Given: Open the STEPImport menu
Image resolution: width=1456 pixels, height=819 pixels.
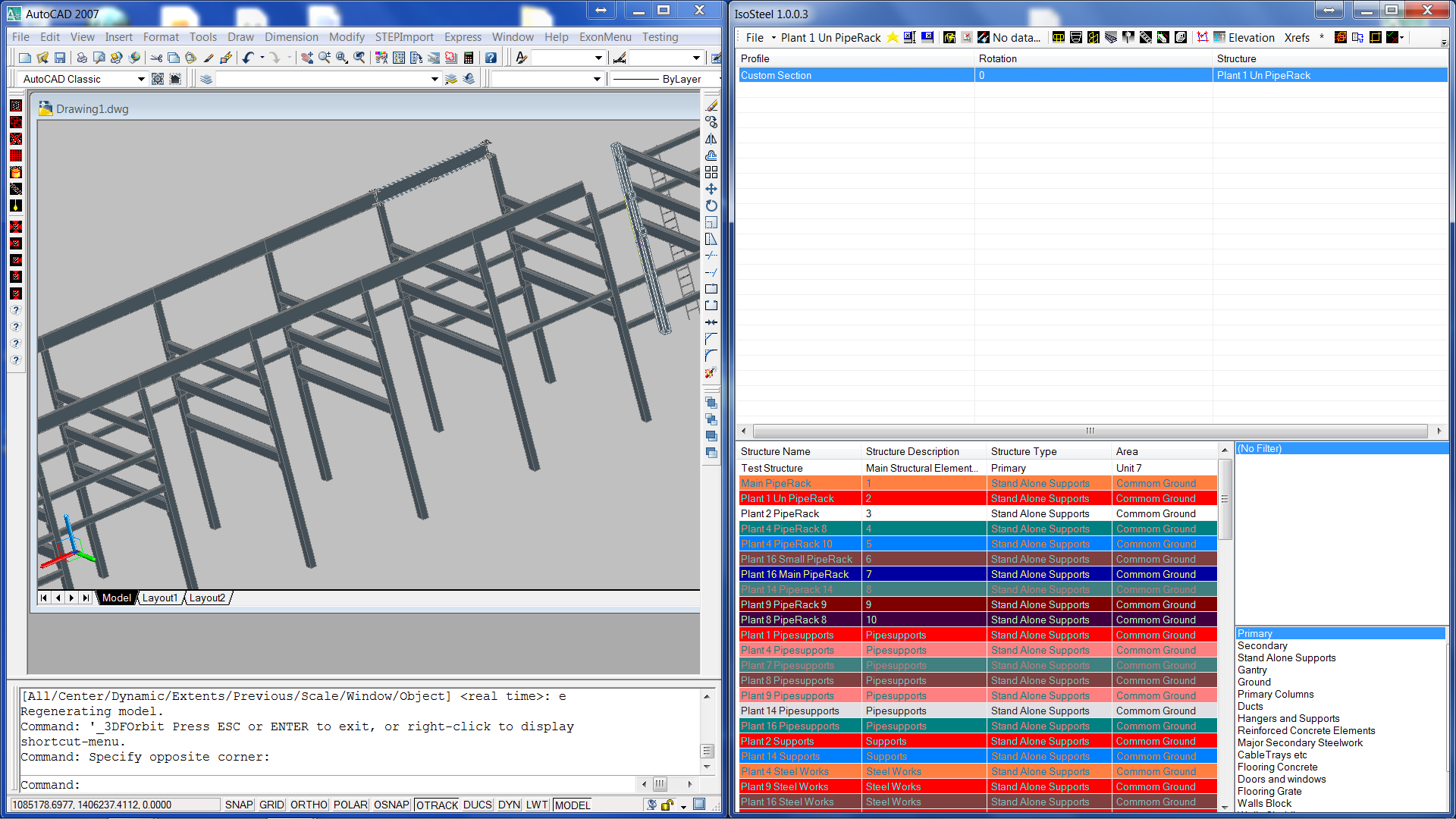Looking at the screenshot, I should 404,37.
